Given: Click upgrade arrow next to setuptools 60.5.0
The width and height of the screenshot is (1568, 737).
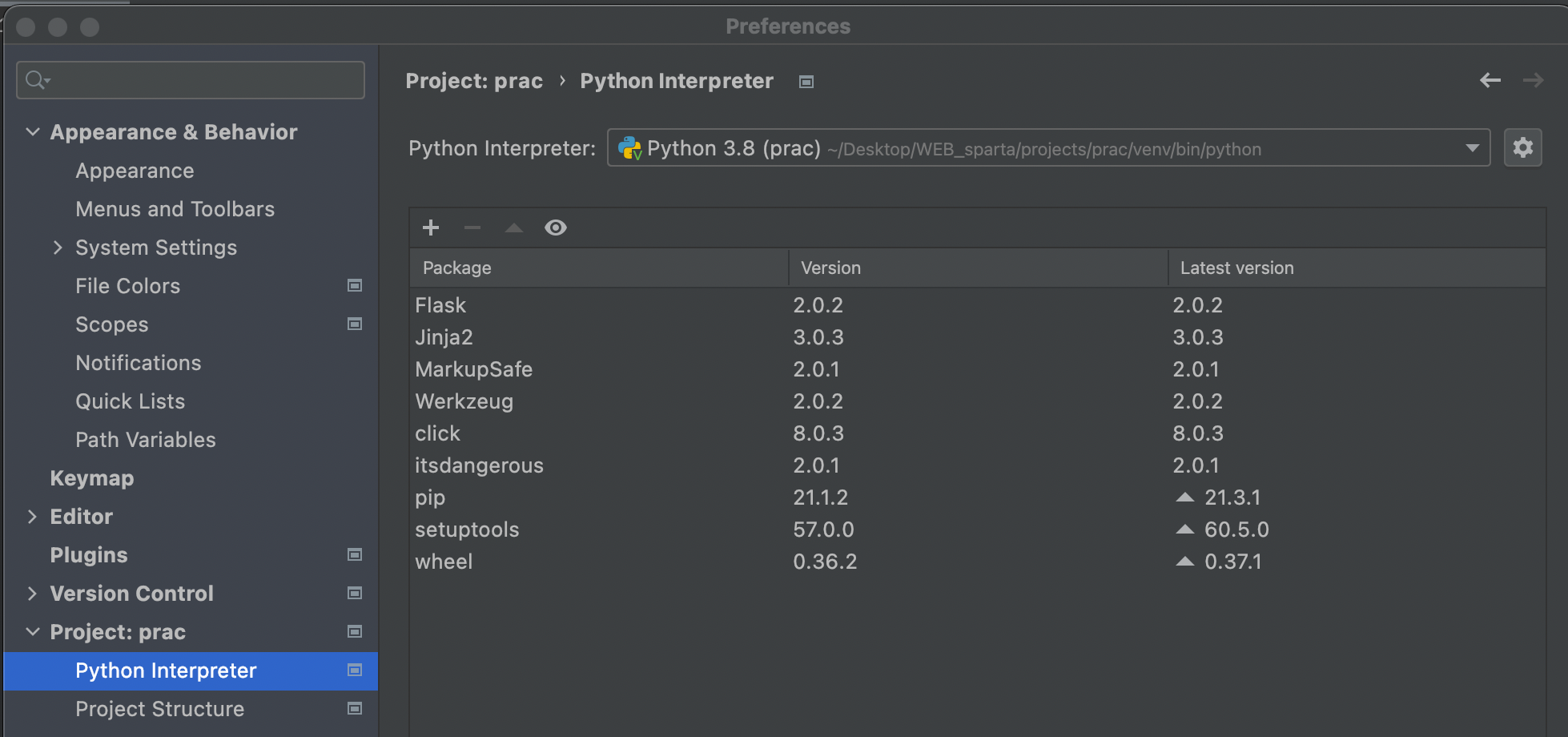Looking at the screenshot, I should [x=1184, y=530].
